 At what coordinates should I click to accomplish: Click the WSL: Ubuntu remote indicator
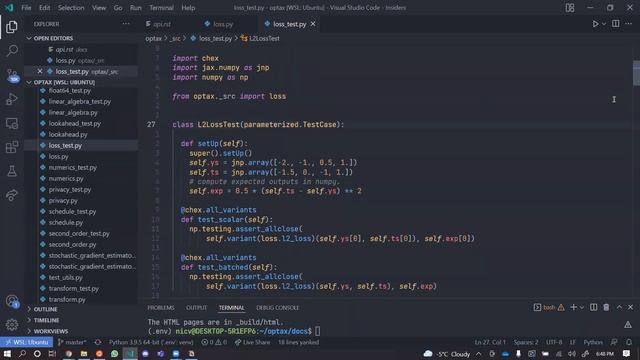click(27, 342)
